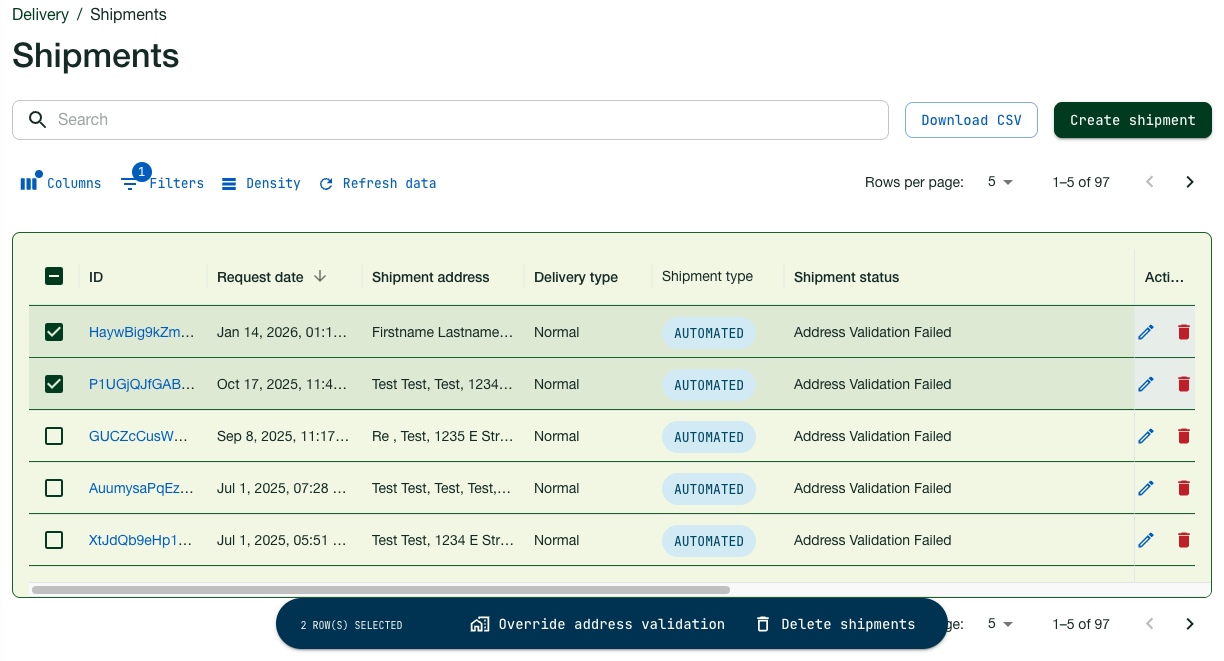Click edit pencil icon for shipment GUCZcCusW

(1146, 436)
